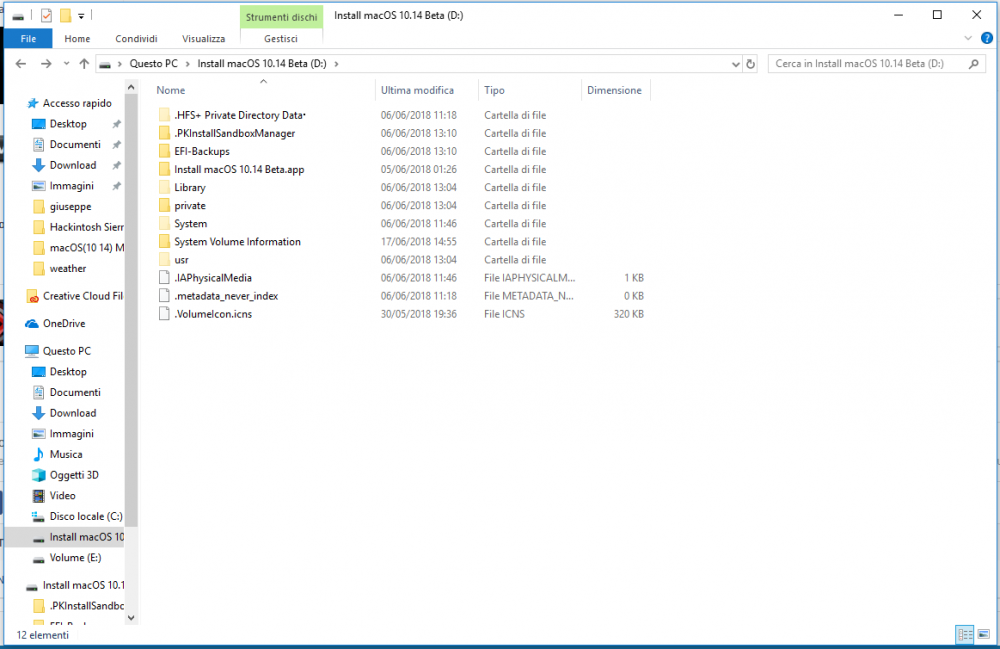Select System Volume Information folder

237,242
